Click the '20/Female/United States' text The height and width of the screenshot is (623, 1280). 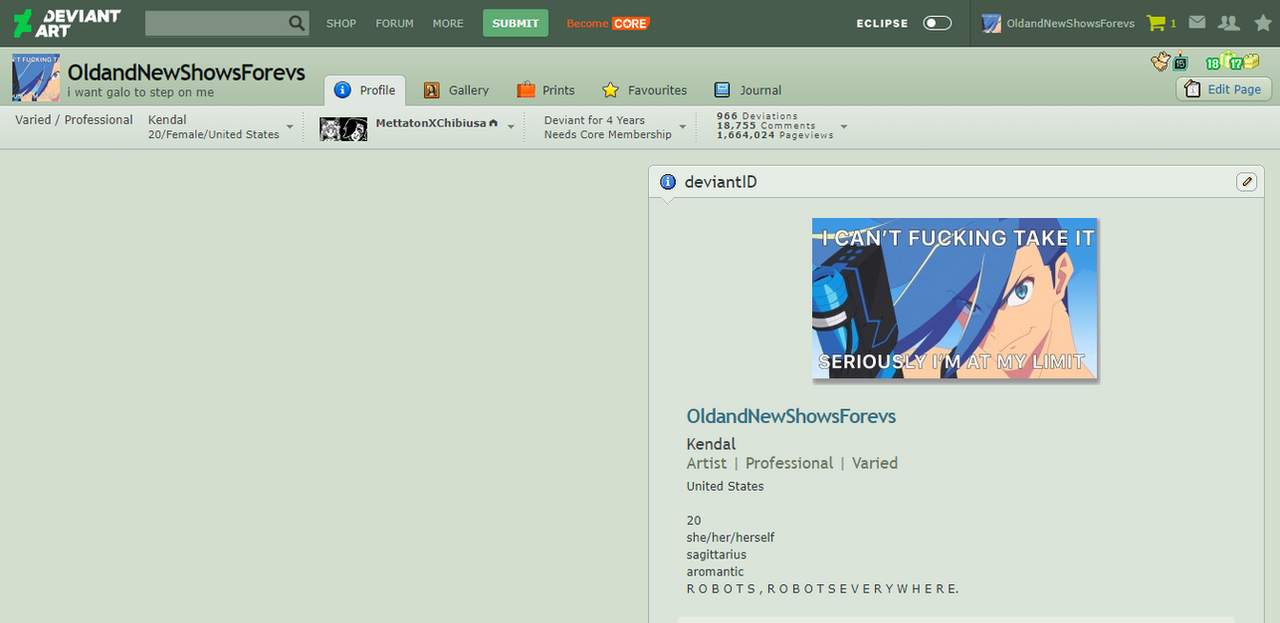point(214,135)
